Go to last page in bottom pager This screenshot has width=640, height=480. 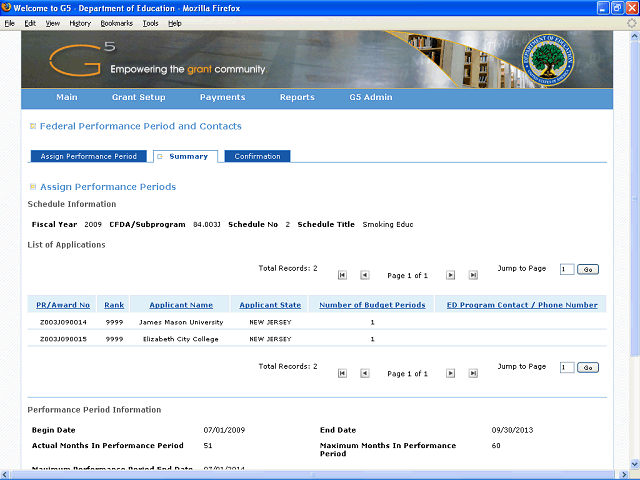coord(473,373)
